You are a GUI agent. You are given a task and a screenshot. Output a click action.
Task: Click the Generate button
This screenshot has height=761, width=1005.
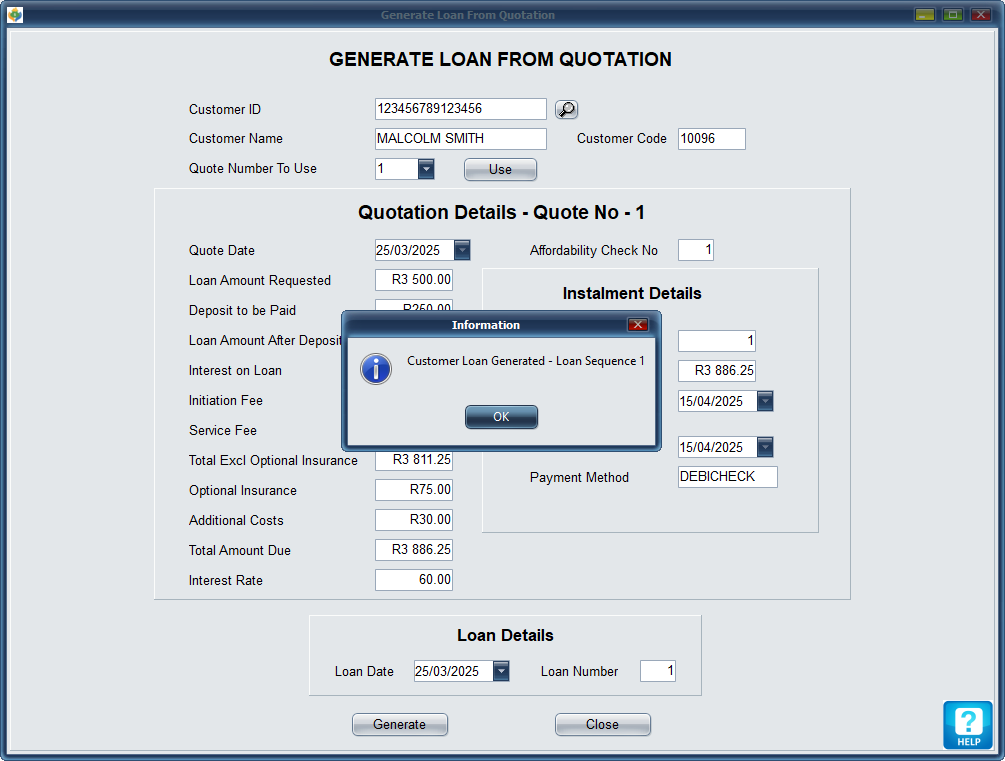coord(399,725)
